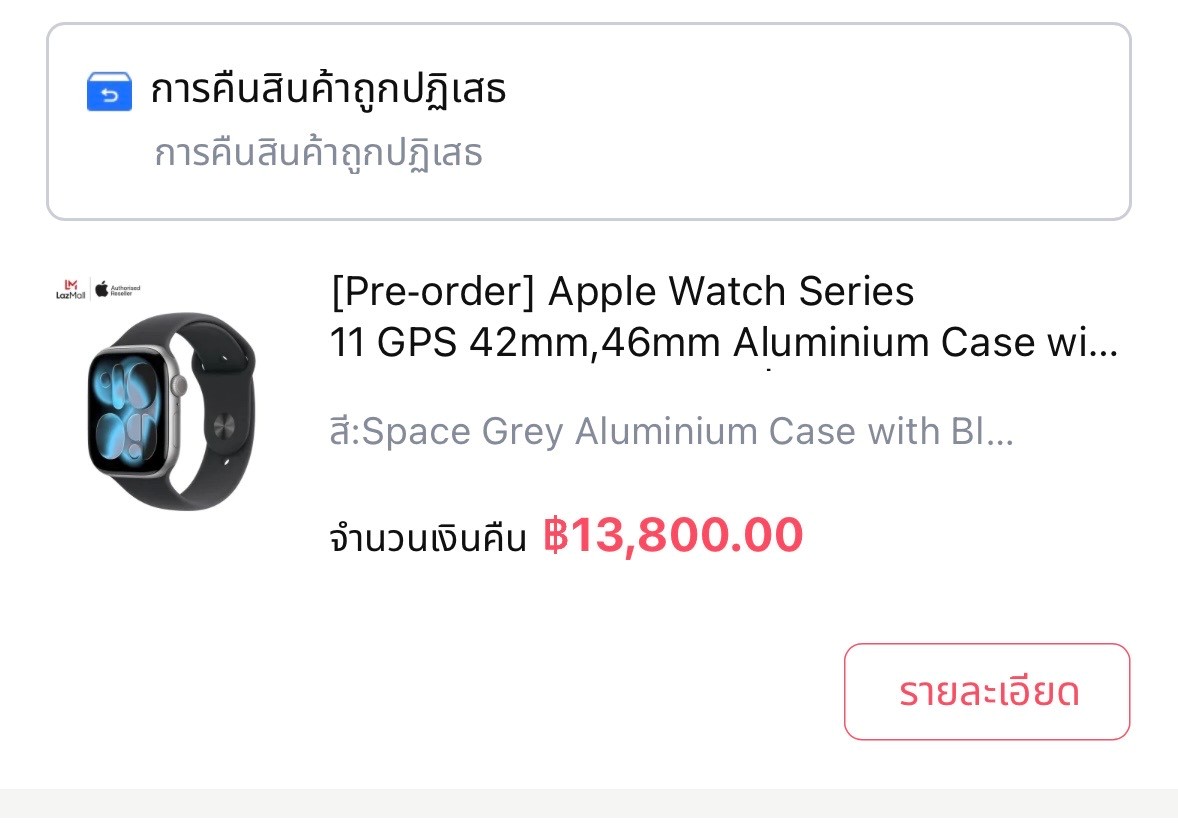Click the watch's digital crown in image

tap(179, 385)
